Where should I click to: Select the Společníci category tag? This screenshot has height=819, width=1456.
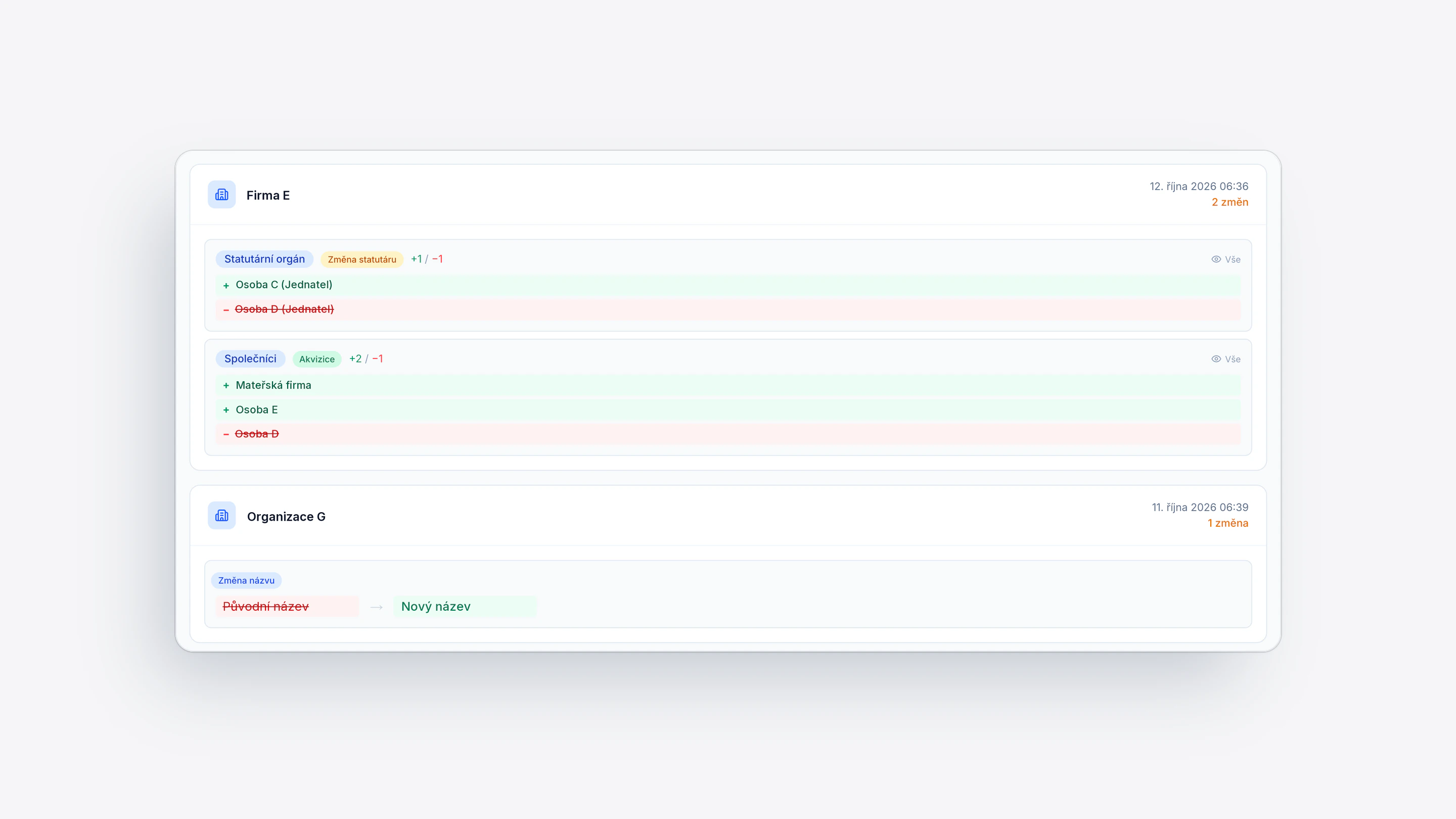click(x=250, y=358)
